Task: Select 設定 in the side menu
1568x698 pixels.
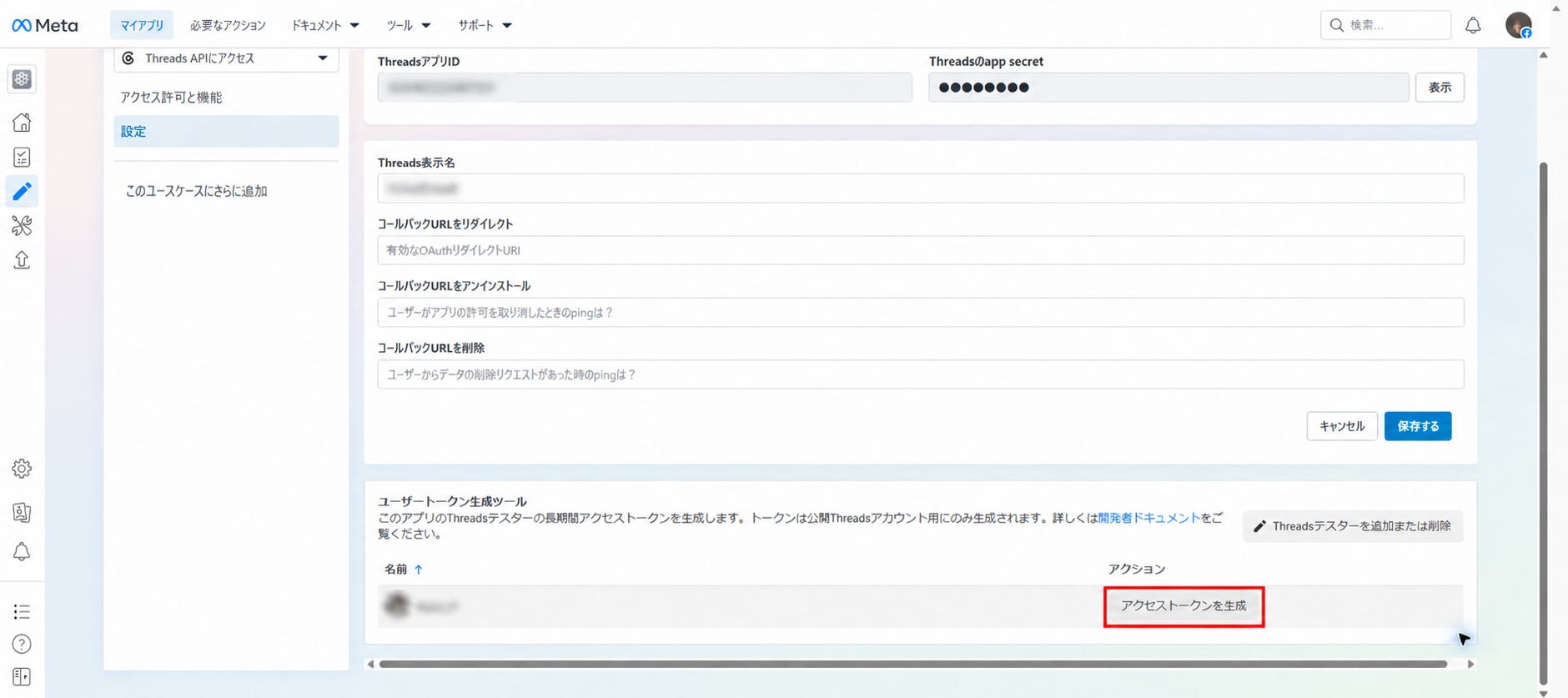Action: coord(226,131)
